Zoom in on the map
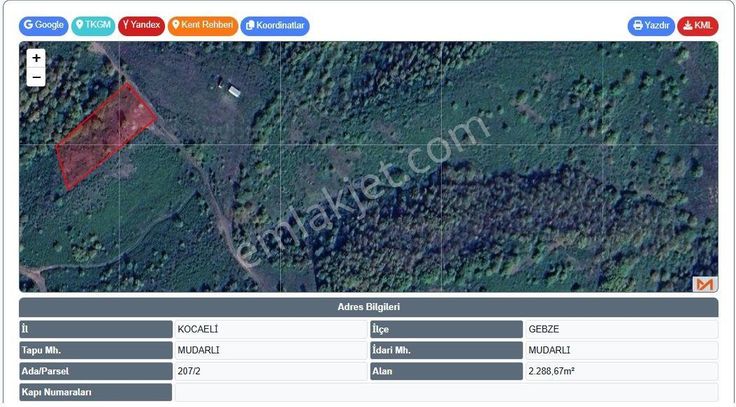Image resolution: width=736 pixels, height=407 pixels. (x=36, y=59)
